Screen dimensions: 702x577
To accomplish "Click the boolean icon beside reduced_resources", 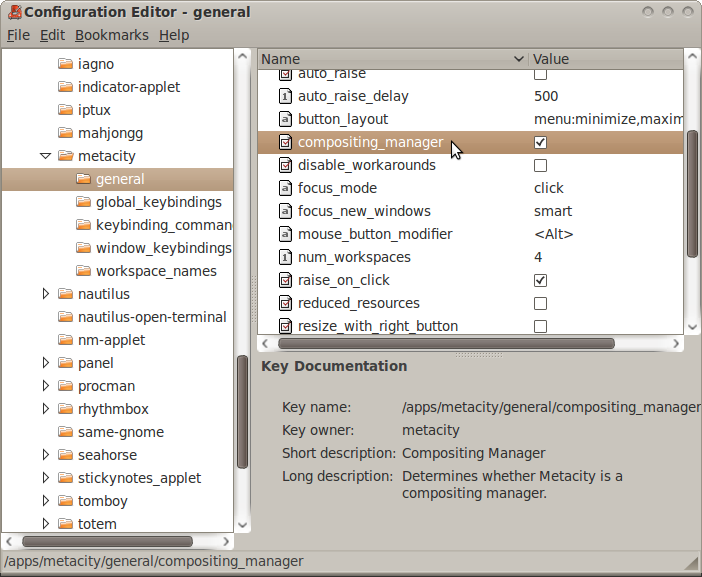I will (x=285, y=303).
